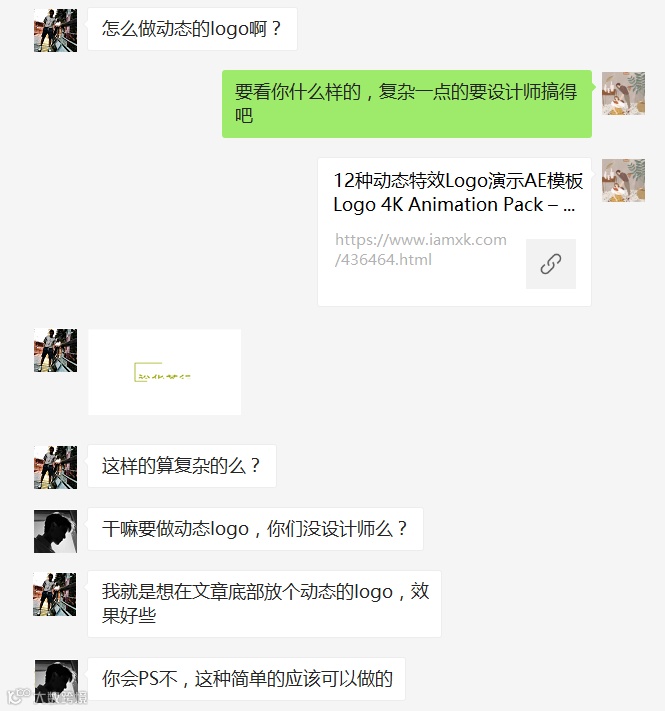
Task: Select the message 怎么做动态的logo啊？
Action: coord(192,29)
